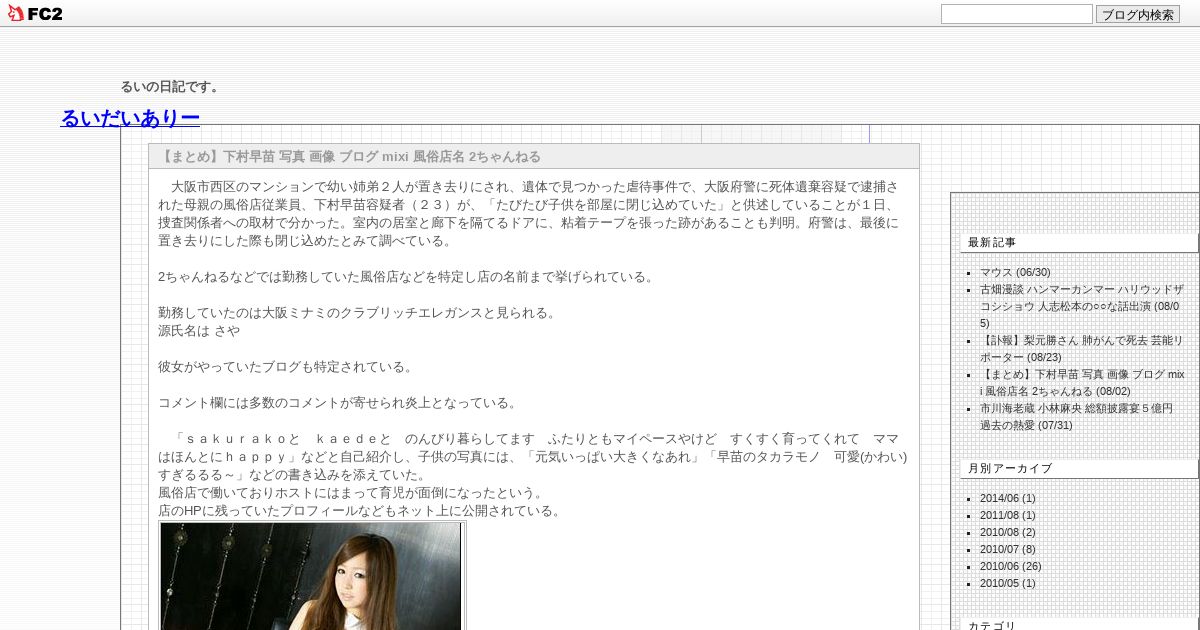Focus the blog search input field
The height and width of the screenshot is (630, 1200).
point(1017,14)
